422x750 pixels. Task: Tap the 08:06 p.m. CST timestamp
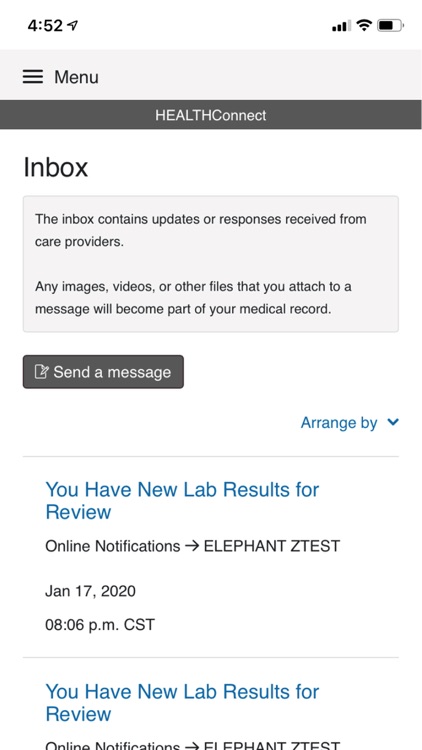point(100,625)
